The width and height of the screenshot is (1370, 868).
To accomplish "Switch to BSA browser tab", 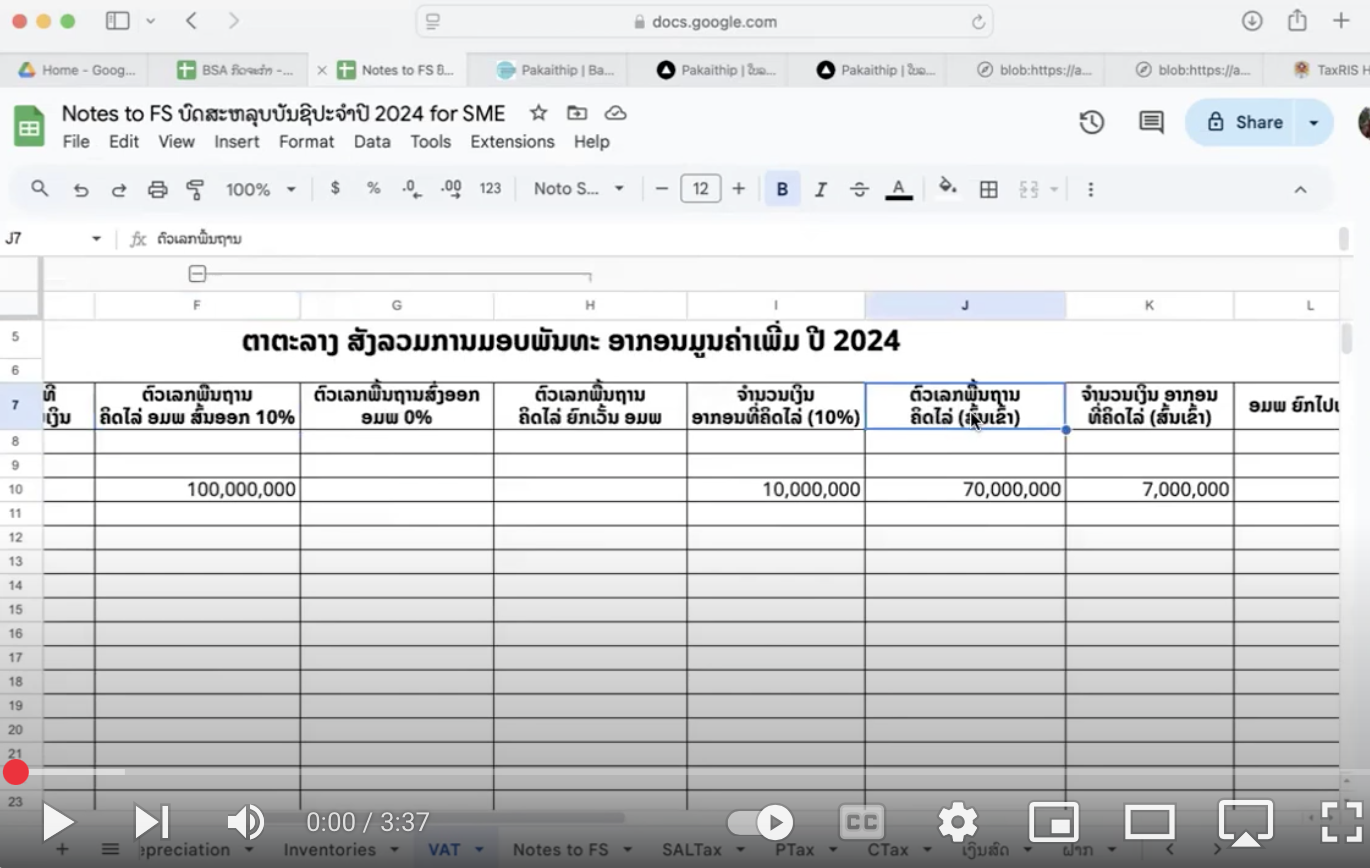I will 237,70.
